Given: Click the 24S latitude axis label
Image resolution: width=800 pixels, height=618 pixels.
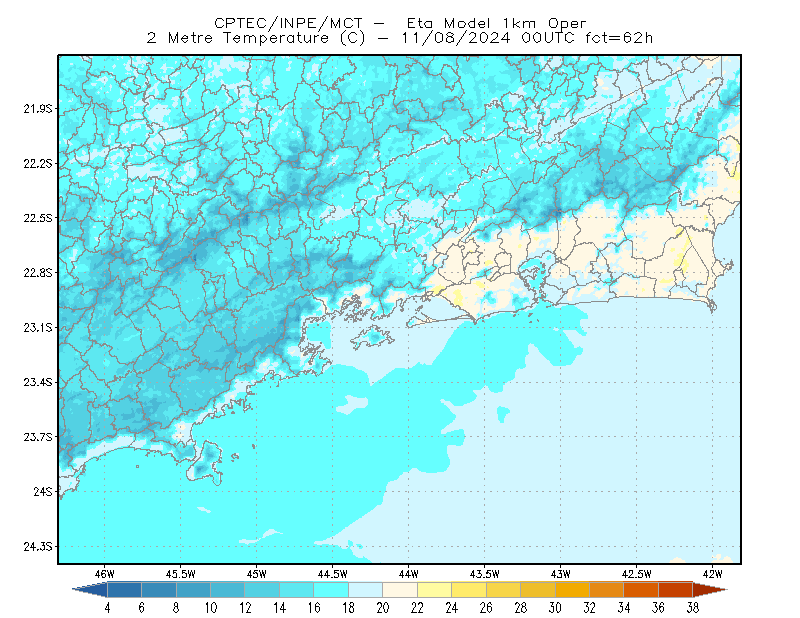Looking at the screenshot, I should (43, 491).
